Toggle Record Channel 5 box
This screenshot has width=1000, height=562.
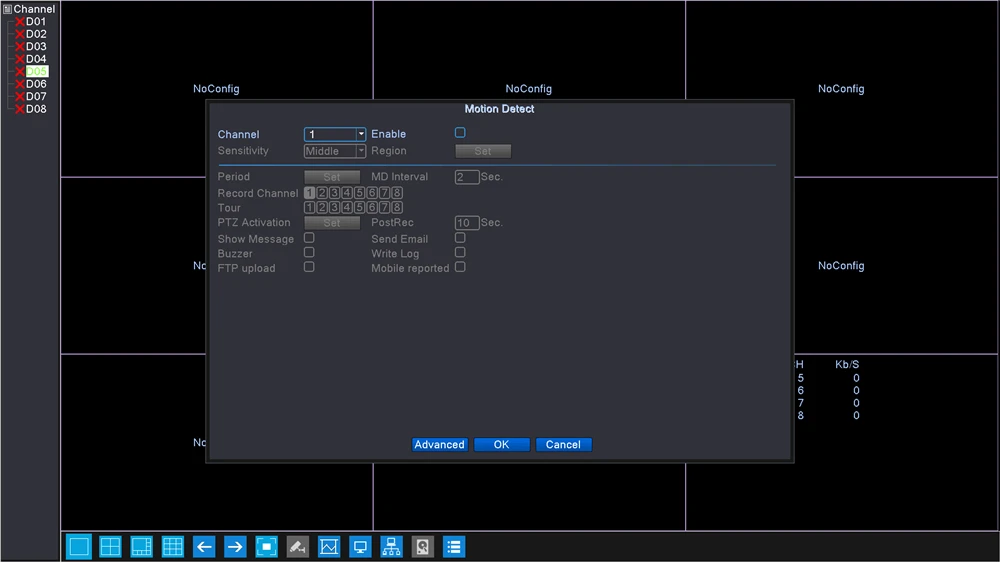pyautogui.click(x=359, y=193)
